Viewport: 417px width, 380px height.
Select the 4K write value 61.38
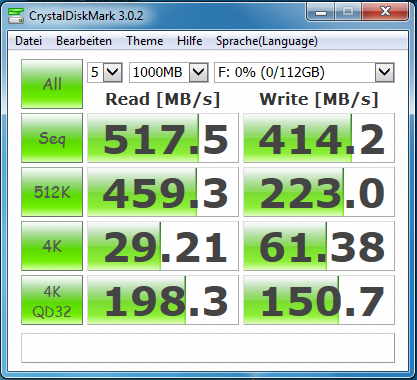tap(319, 246)
